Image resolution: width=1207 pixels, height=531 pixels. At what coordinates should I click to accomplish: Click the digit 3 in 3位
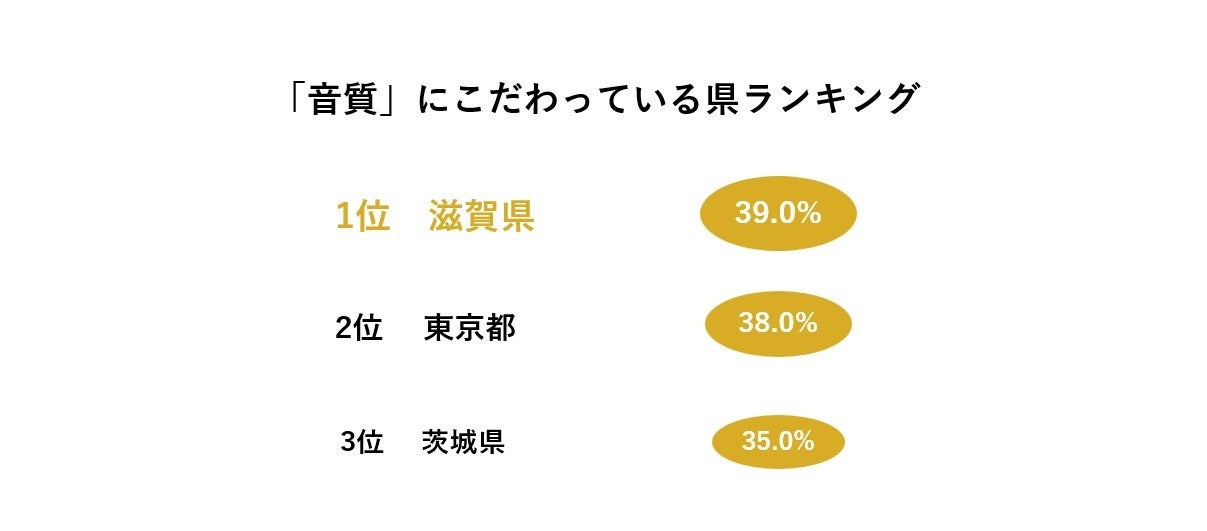[x=348, y=442]
